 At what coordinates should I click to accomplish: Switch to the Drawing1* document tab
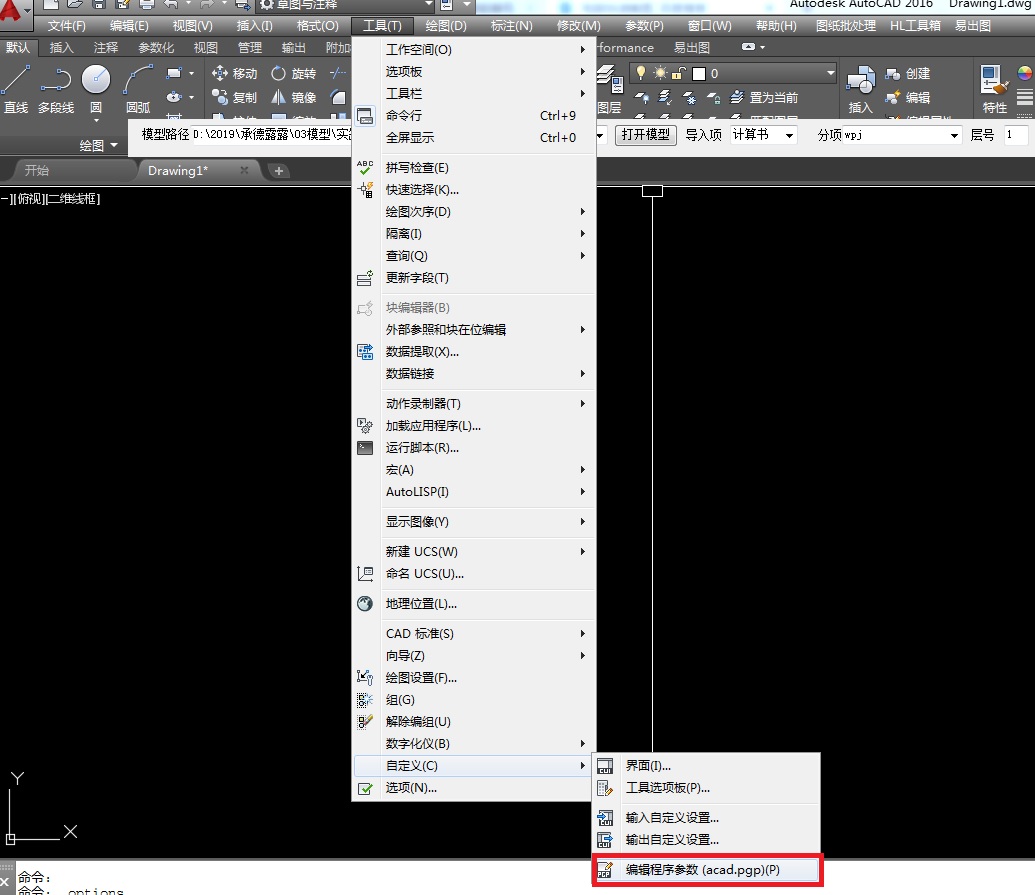click(x=178, y=170)
